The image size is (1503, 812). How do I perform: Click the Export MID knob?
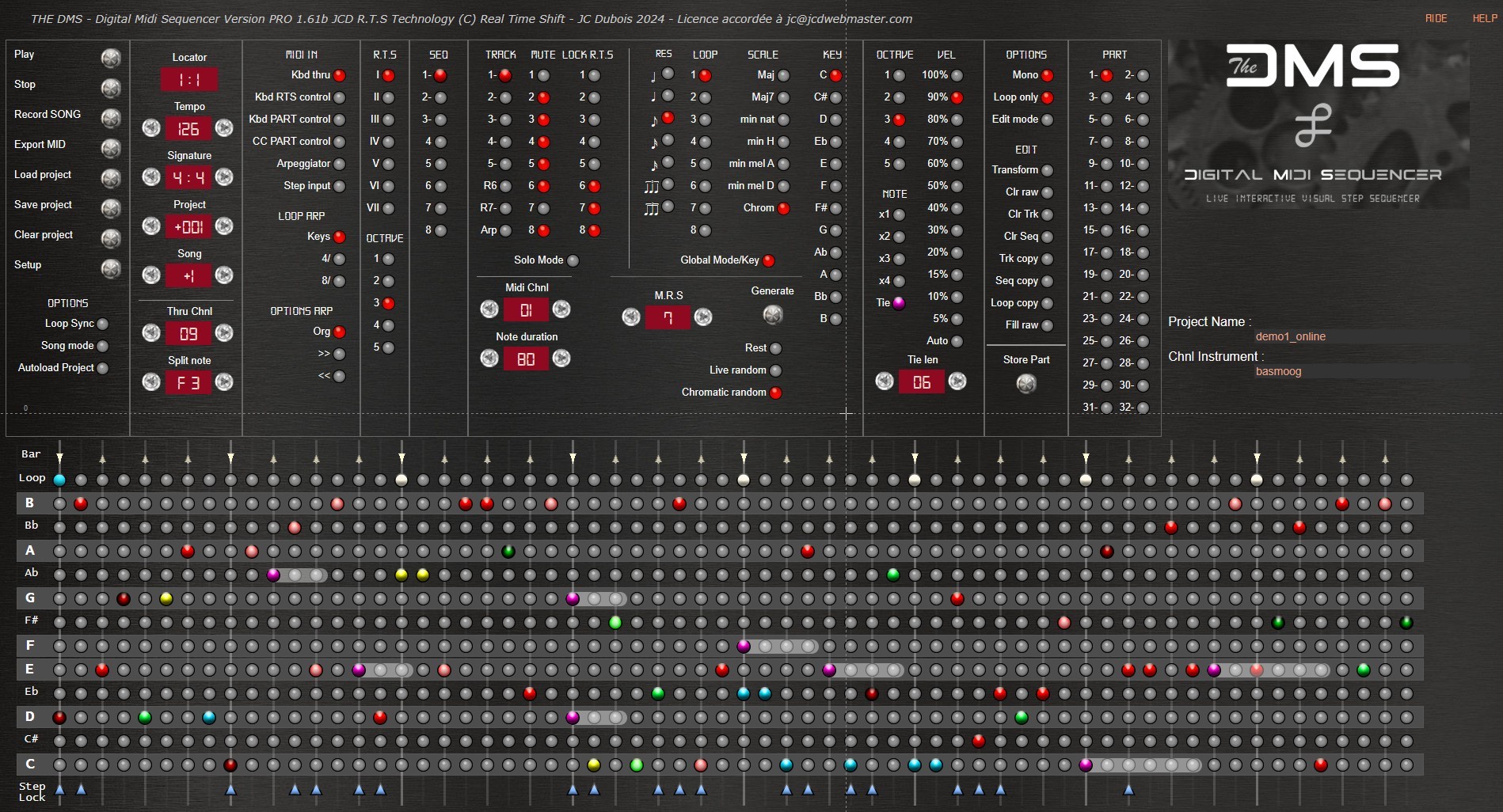[111, 148]
